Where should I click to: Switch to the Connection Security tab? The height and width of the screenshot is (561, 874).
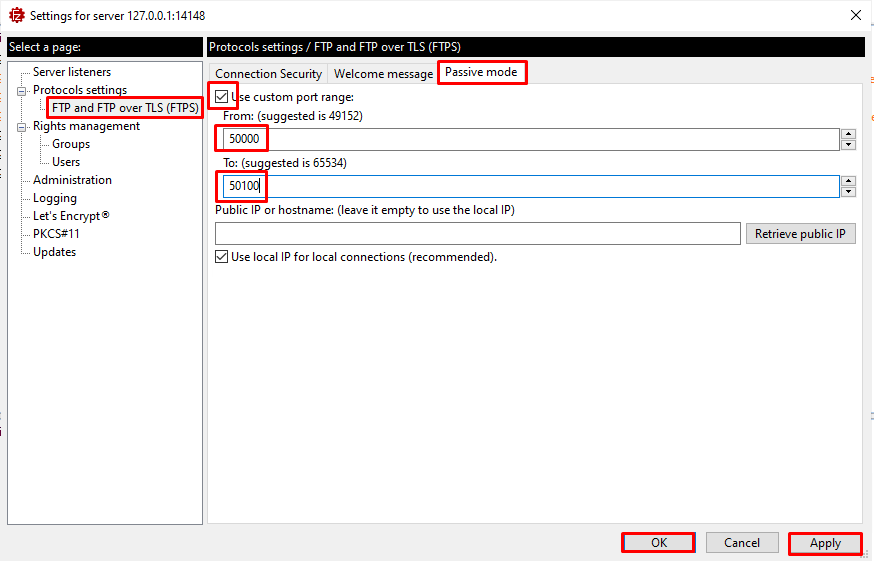pos(268,74)
